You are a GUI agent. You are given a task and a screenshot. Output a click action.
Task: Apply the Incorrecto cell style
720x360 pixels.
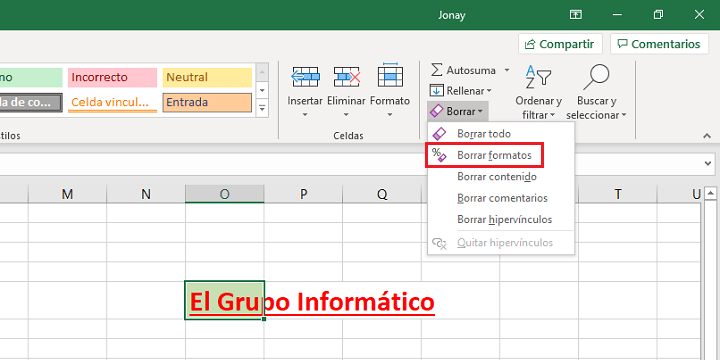(x=112, y=77)
